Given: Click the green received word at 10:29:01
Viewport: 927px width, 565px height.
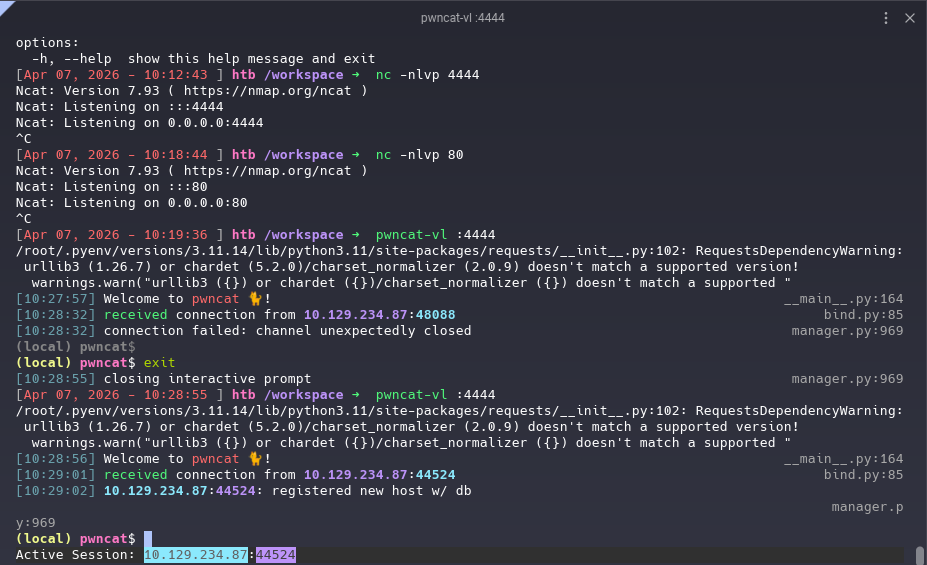Looking at the screenshot, I should tap(135, 475).
